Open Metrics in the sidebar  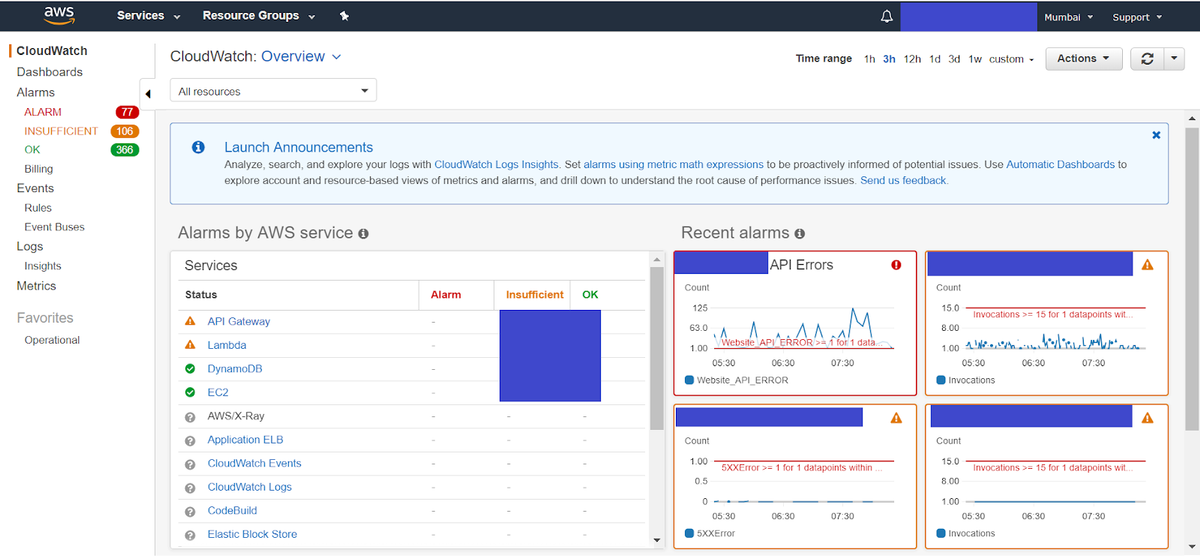[37, 286]
